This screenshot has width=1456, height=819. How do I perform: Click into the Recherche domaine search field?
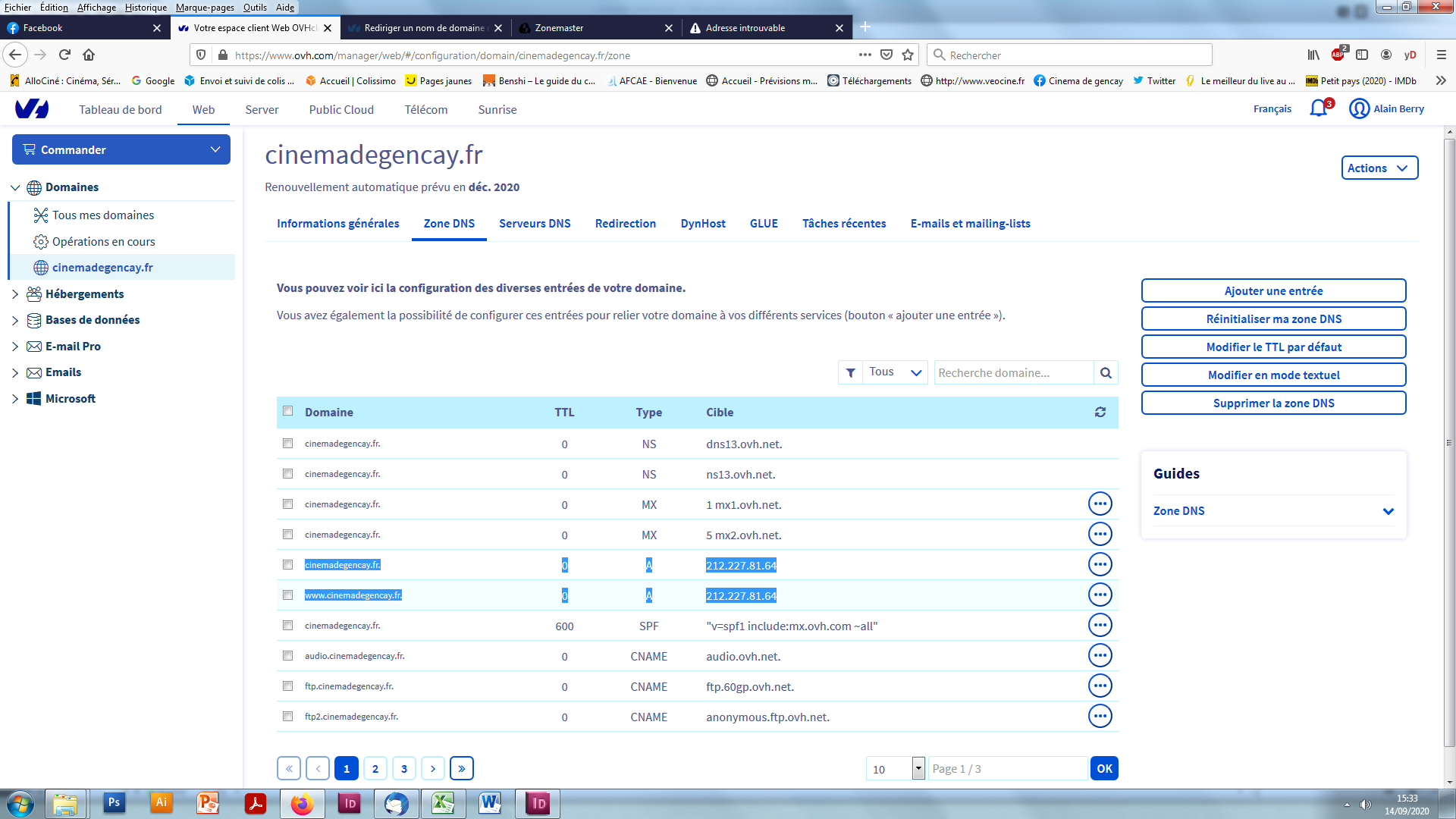(x=1013, y=372)
